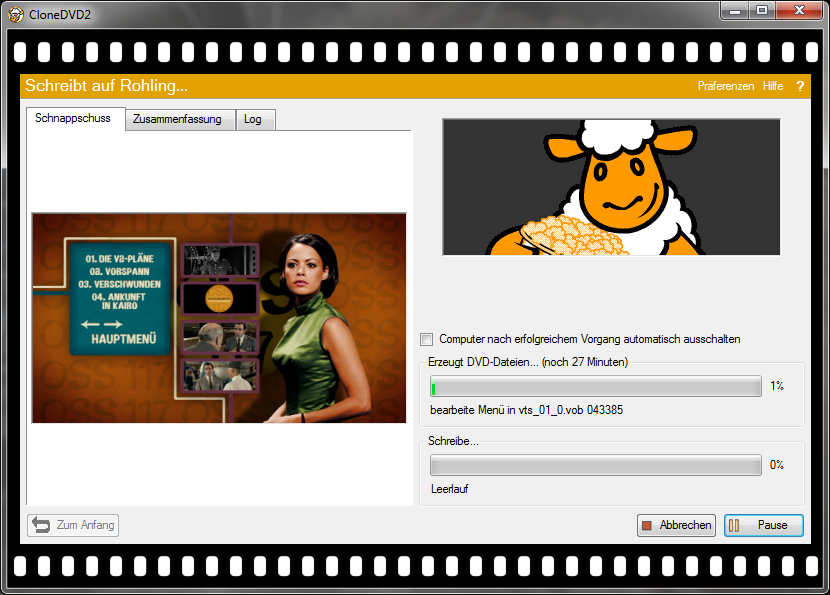Screen dimensions: 830x595
Task: Click the CloneDVD2 app icon in title bar
Action: 15,14
